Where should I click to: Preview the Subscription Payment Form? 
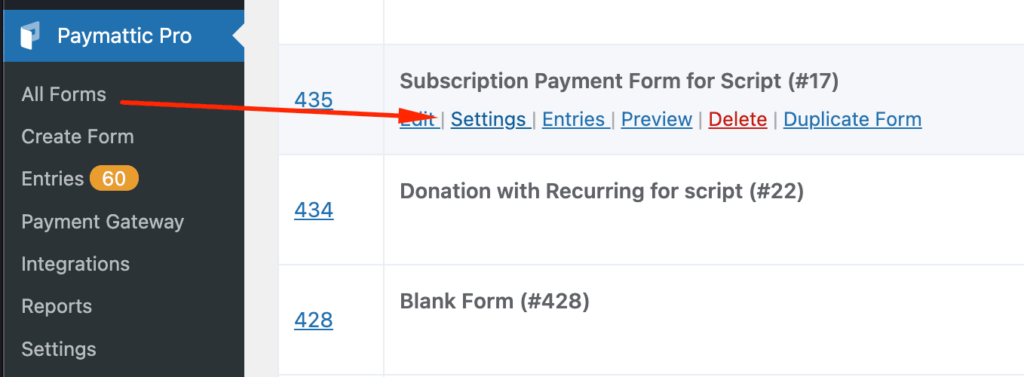pos(656,120)
